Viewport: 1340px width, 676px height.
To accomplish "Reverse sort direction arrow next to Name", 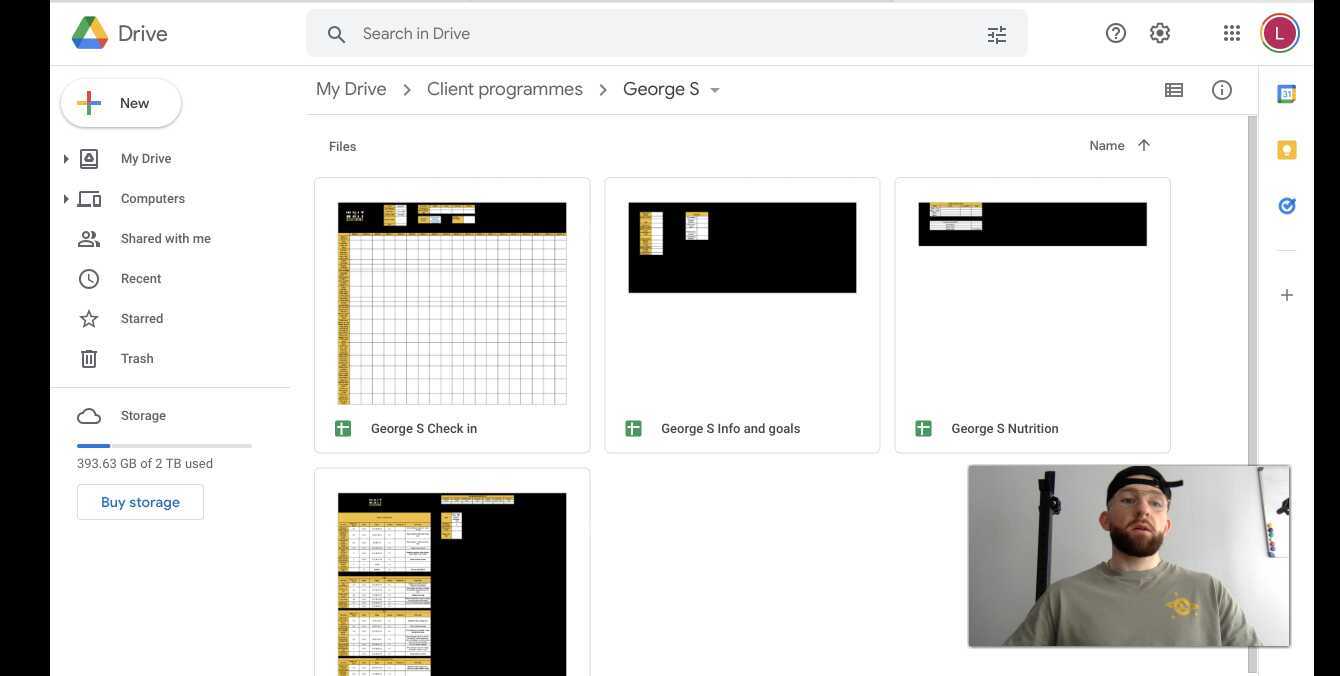I will [x=1144, y=145].
